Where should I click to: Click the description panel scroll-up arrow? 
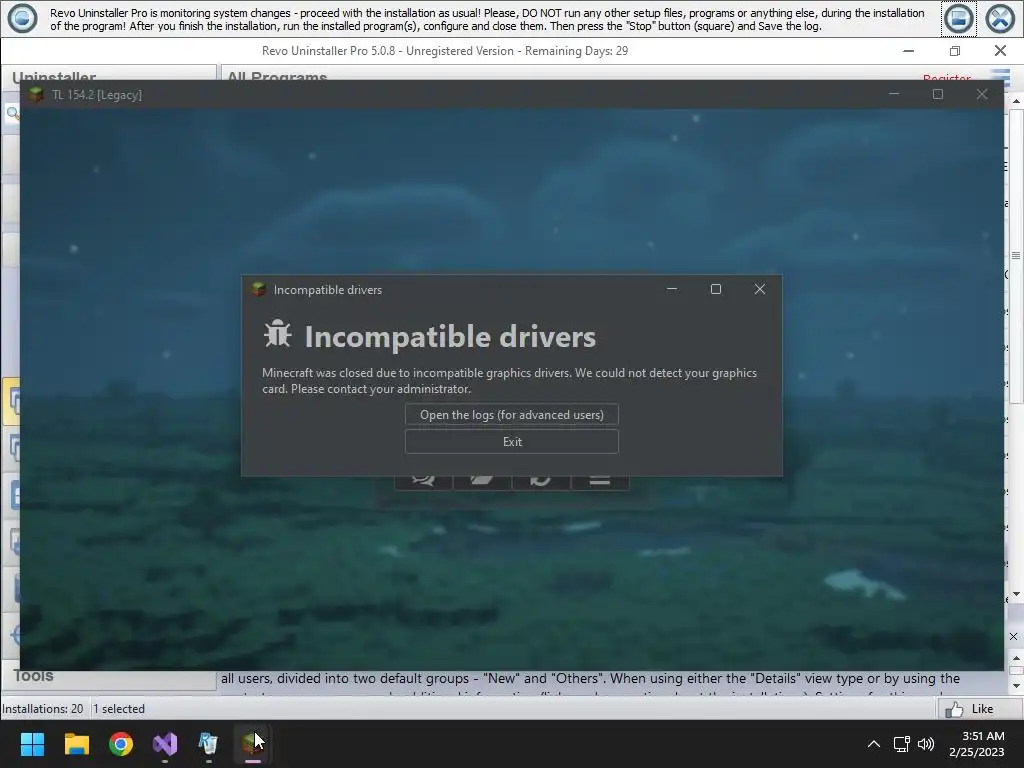coord(1016,657)
